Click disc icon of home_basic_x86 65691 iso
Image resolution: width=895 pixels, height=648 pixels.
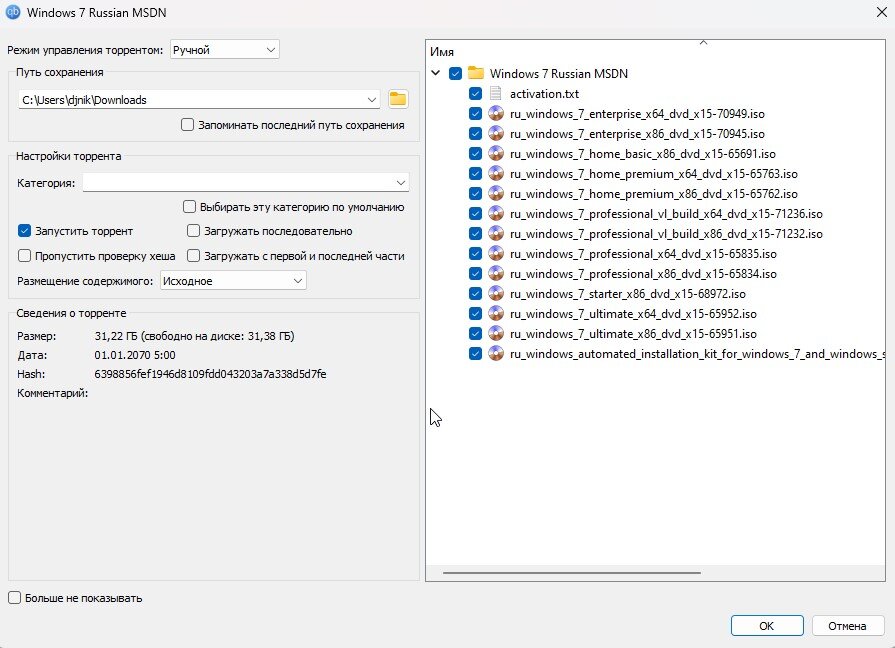496,153
